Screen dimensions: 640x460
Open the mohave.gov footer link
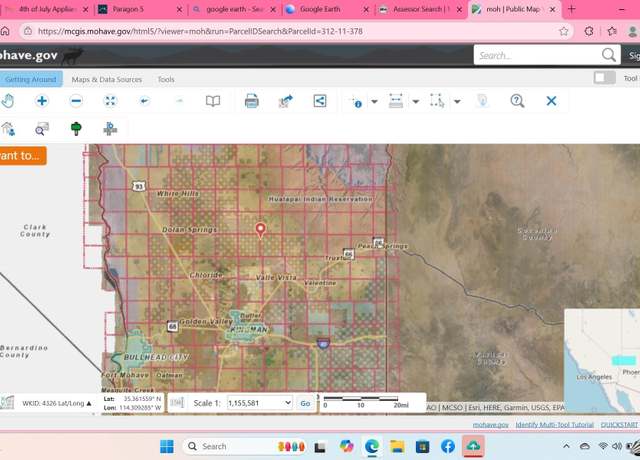pos(490,425)
